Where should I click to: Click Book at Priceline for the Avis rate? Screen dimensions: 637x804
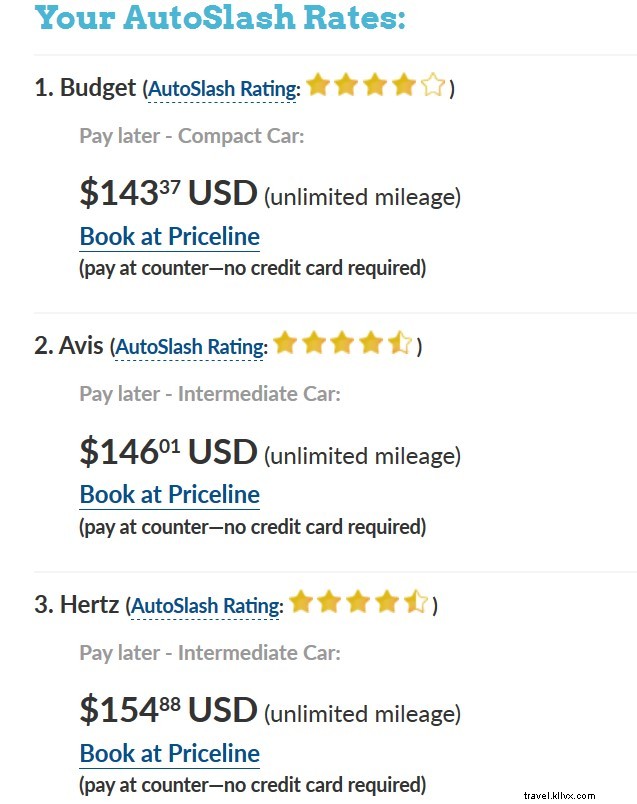tap(169, 494)
